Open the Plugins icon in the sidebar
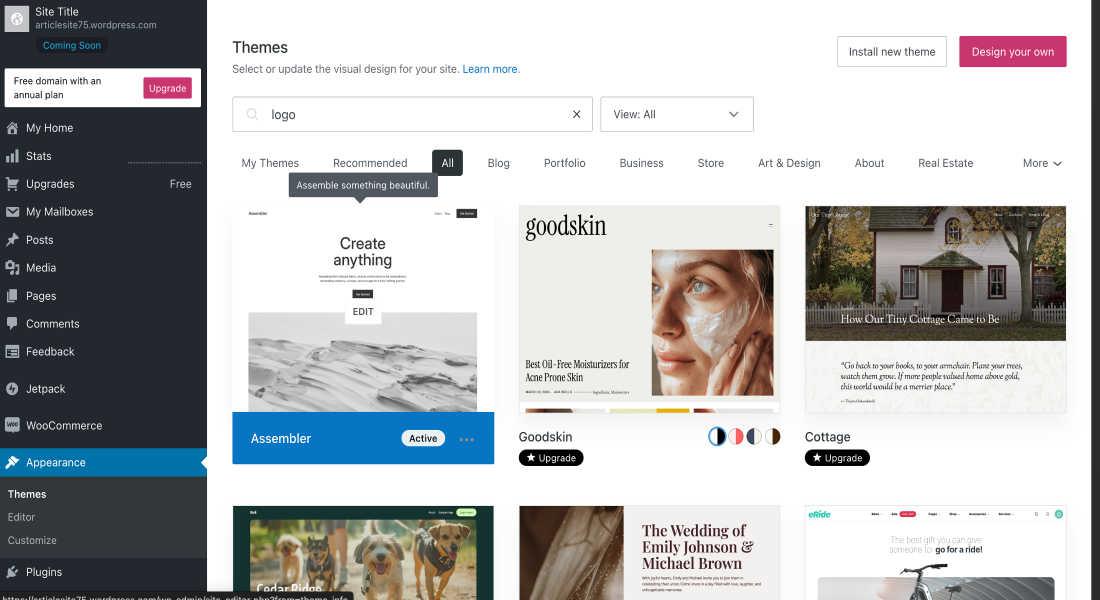This screenshot has height=600, width=1100. [x=12, y=572]
